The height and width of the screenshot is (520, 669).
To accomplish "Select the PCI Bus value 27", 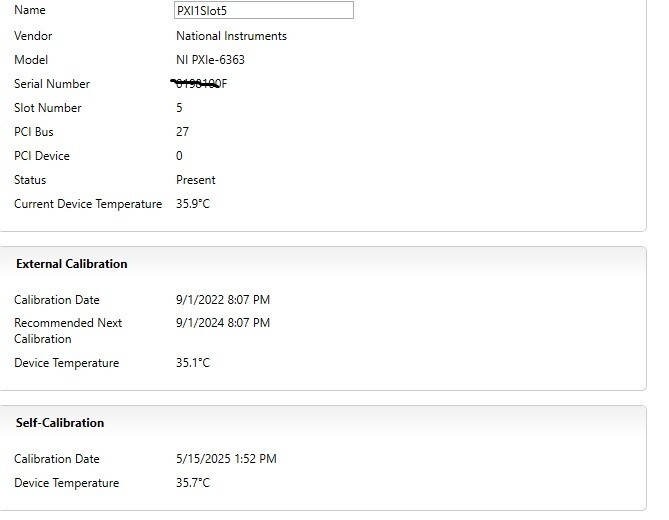I will (182, 132).
